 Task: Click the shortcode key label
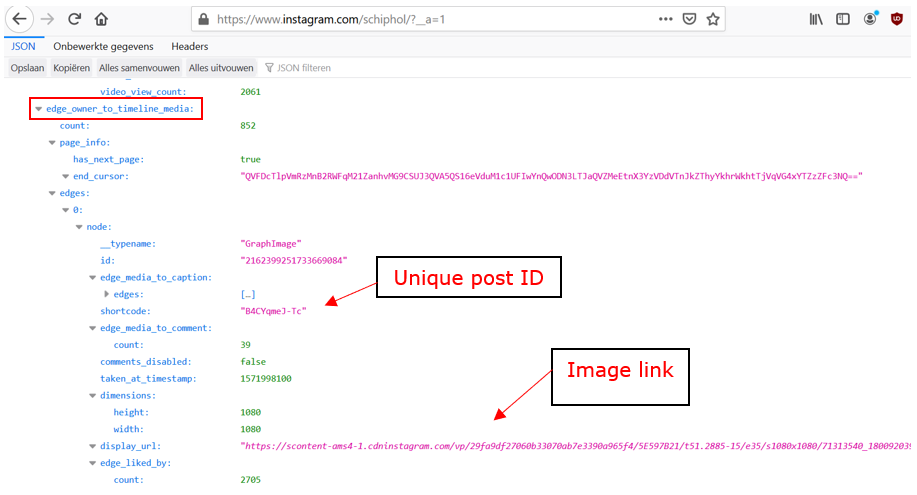coord(125,311)
